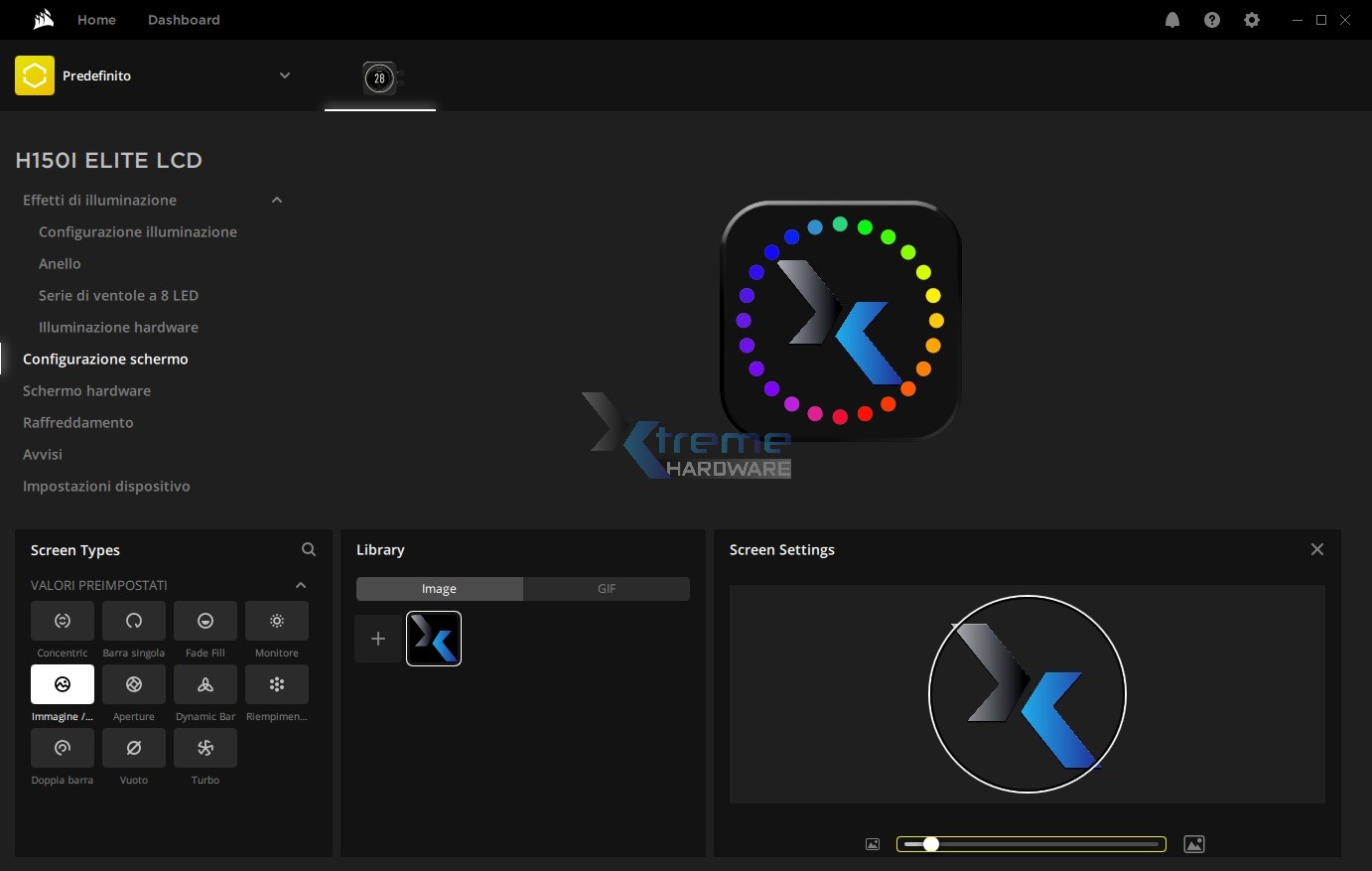The image size is (1372, 871).
Task: Switch to the GIF library tab
Action: 607,589
